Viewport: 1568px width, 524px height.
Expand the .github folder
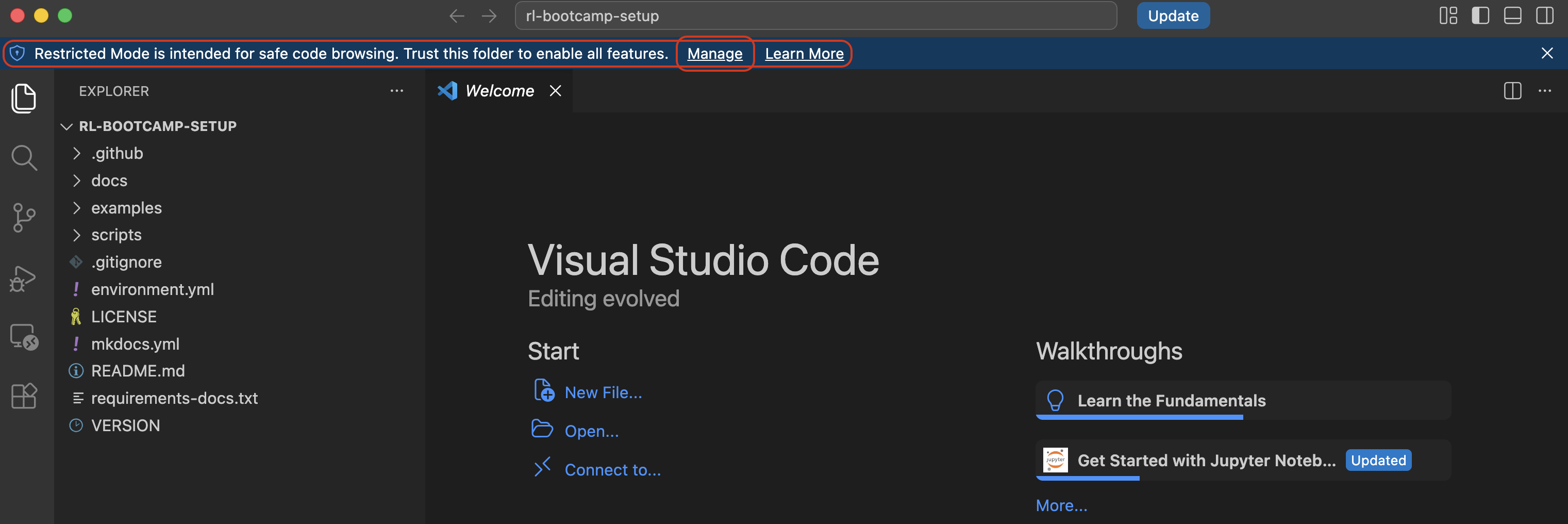(77, 154)
